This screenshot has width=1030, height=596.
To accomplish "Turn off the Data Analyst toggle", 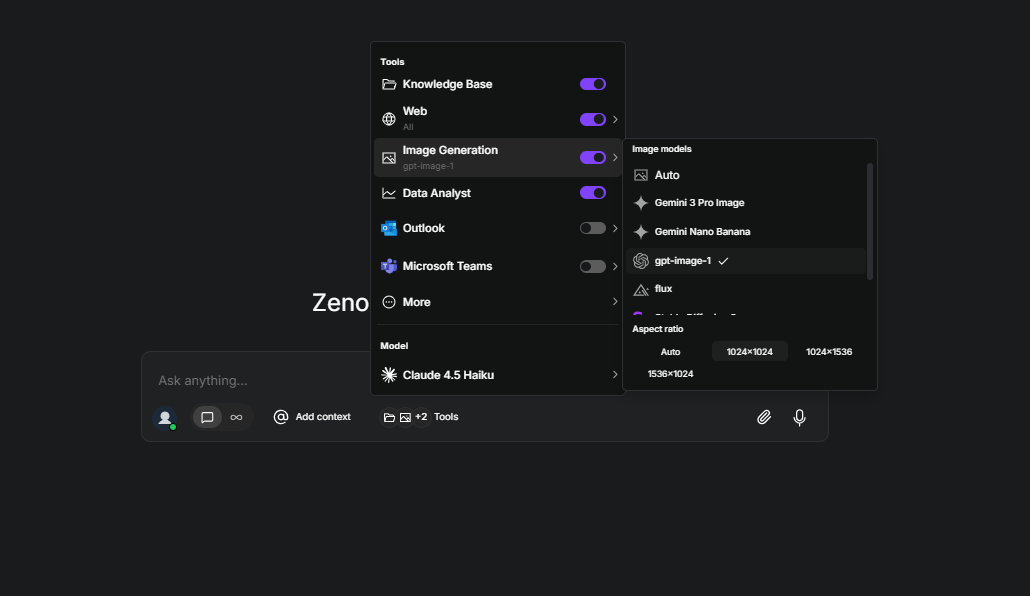I will (x=593, y=193).
